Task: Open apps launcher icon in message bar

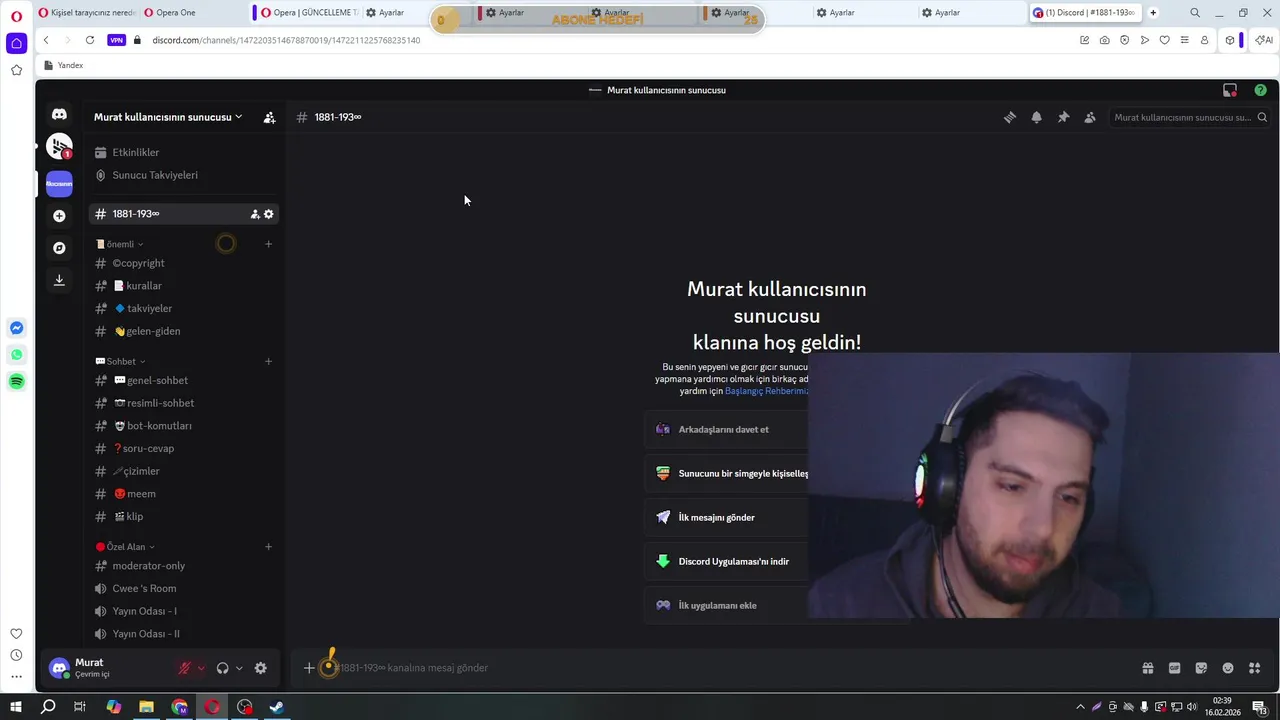Action: click(x=1255, y=668)
